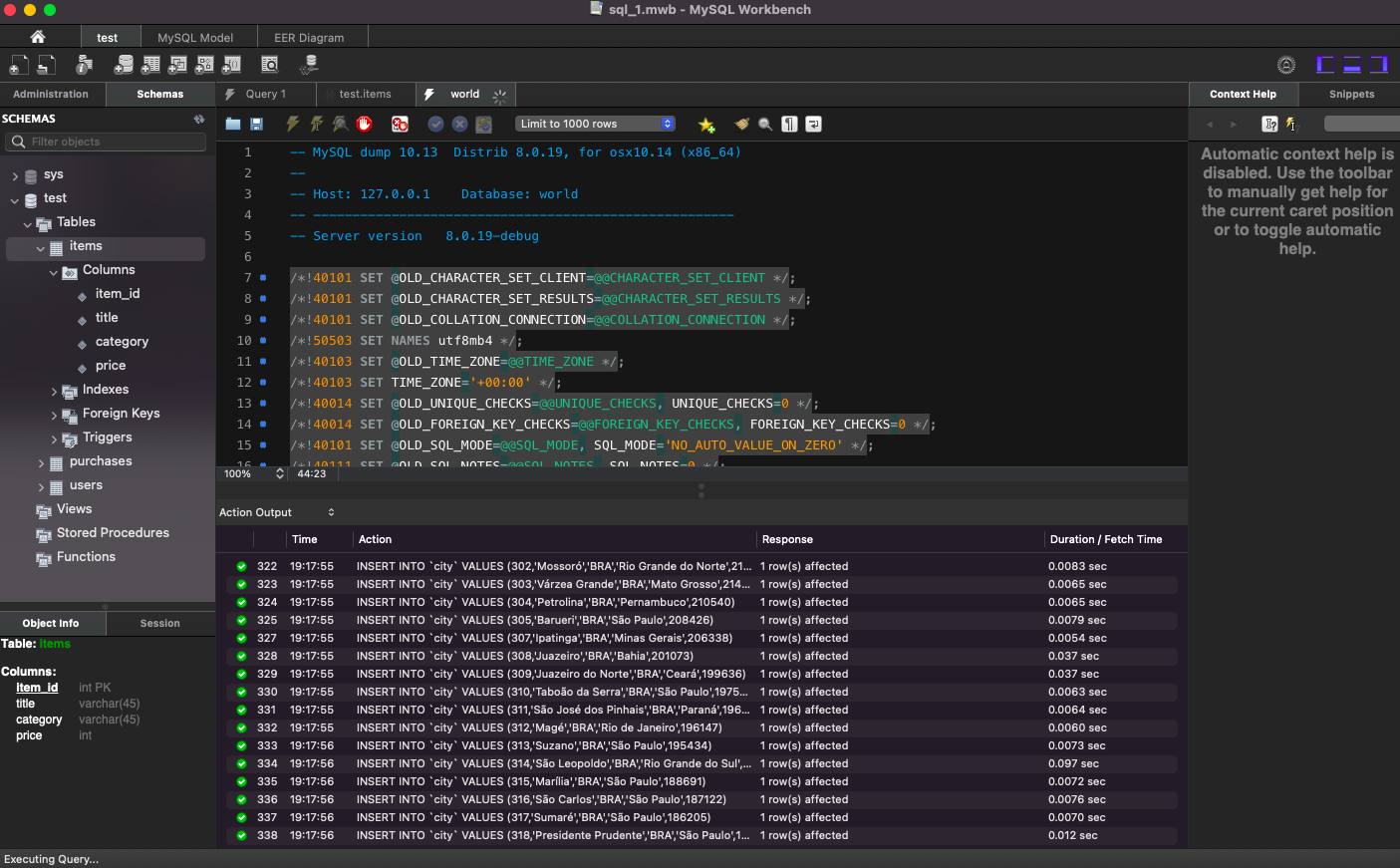Collapse the Columns node
1400x868 pixels.
pos(54,271)
